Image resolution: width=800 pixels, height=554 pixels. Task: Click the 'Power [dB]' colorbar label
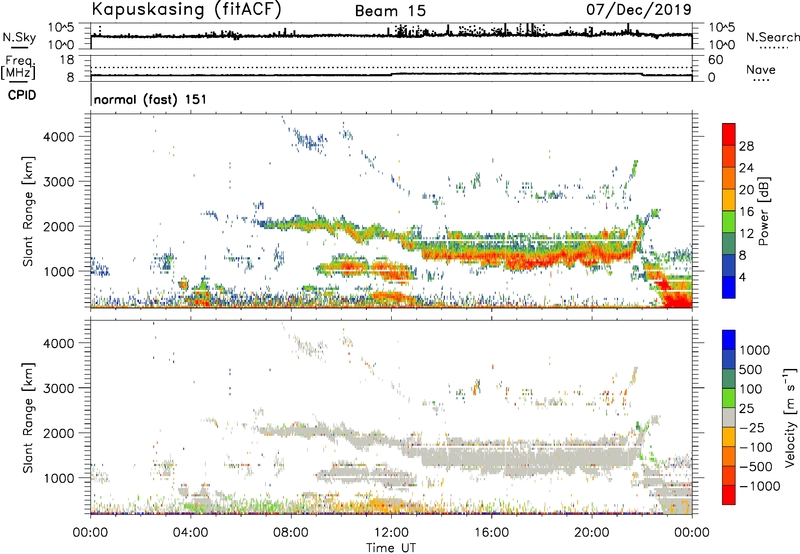click(763, 211)
